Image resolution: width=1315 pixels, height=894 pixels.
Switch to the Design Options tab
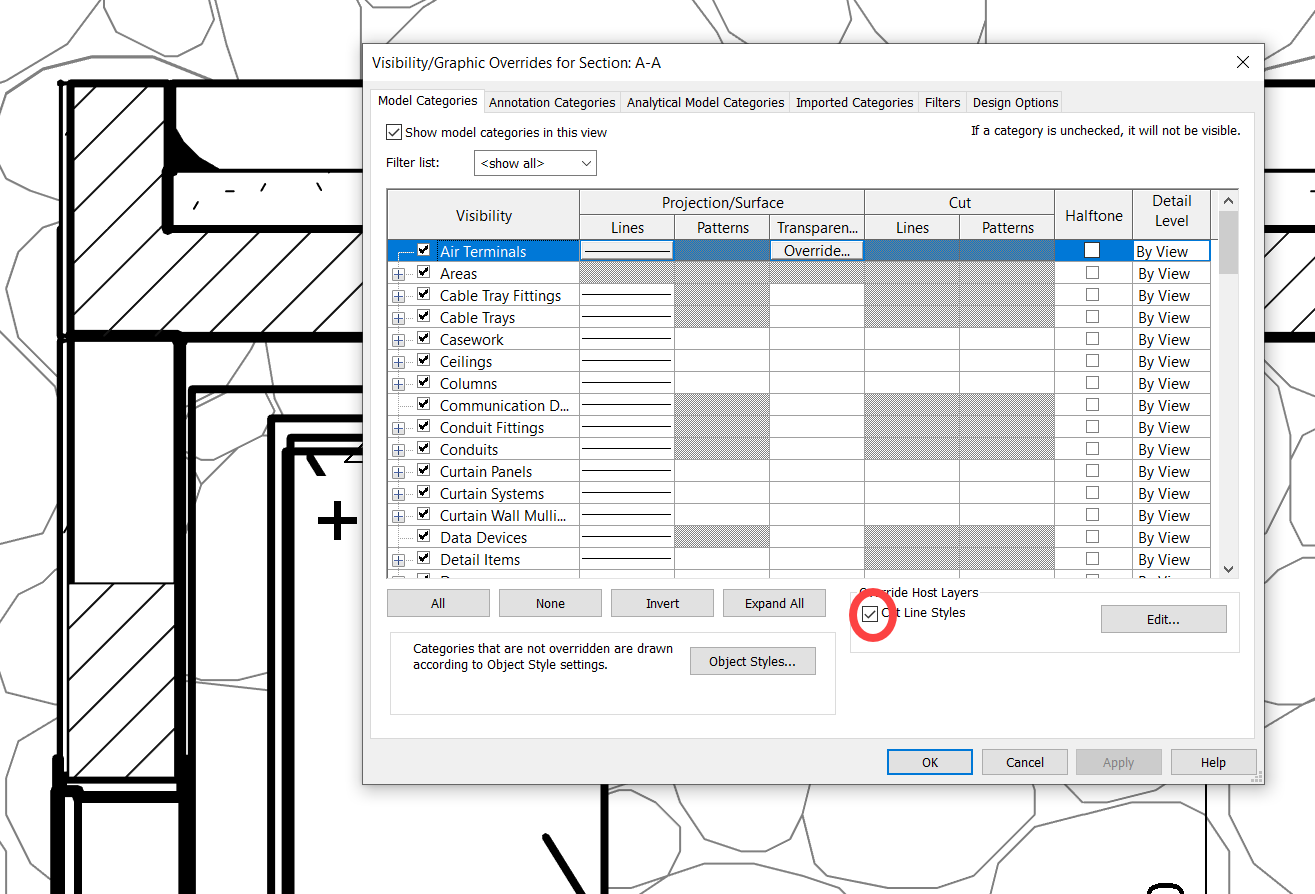tap(1014, 101)
